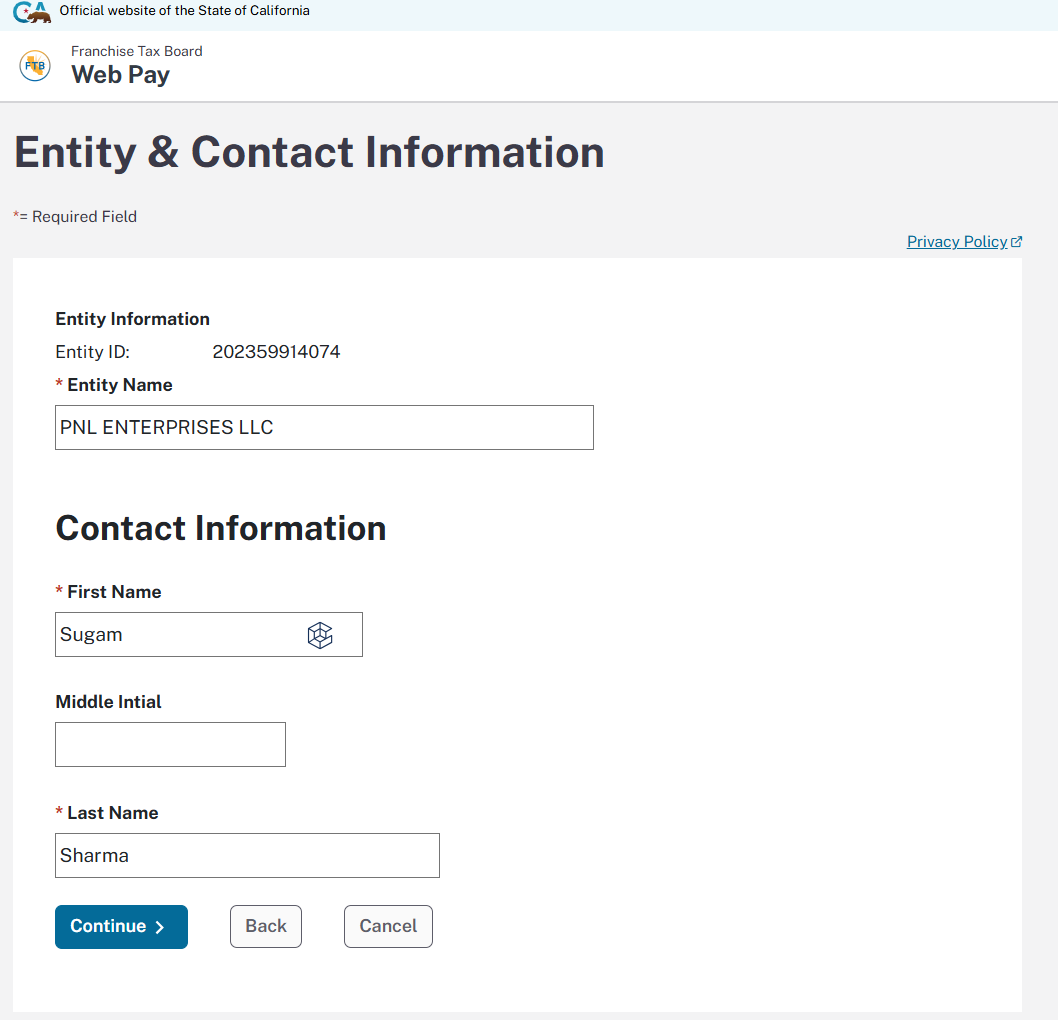This screenshot has width=1058, height=1020.
Task: Click the Official website of California text
Action: point(184,11)
